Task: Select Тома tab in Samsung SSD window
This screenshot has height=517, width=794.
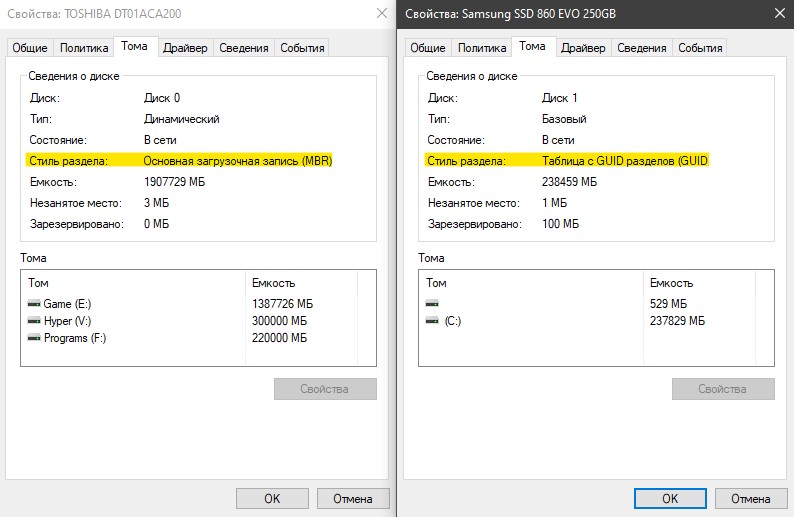Action: click(x=533, y=46)
